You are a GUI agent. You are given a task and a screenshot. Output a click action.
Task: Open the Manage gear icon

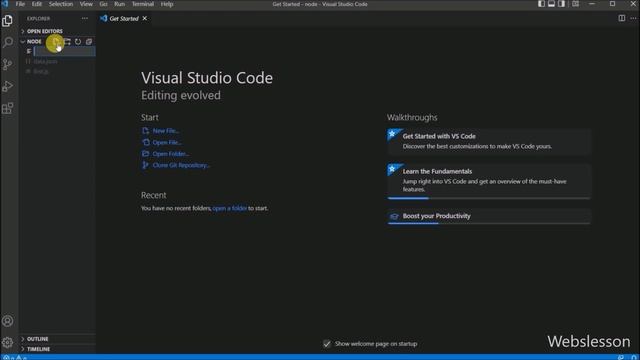tap(7, 342)
